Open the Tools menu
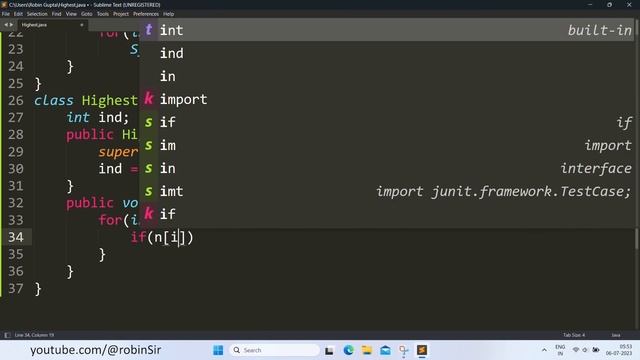 (103, 14)
